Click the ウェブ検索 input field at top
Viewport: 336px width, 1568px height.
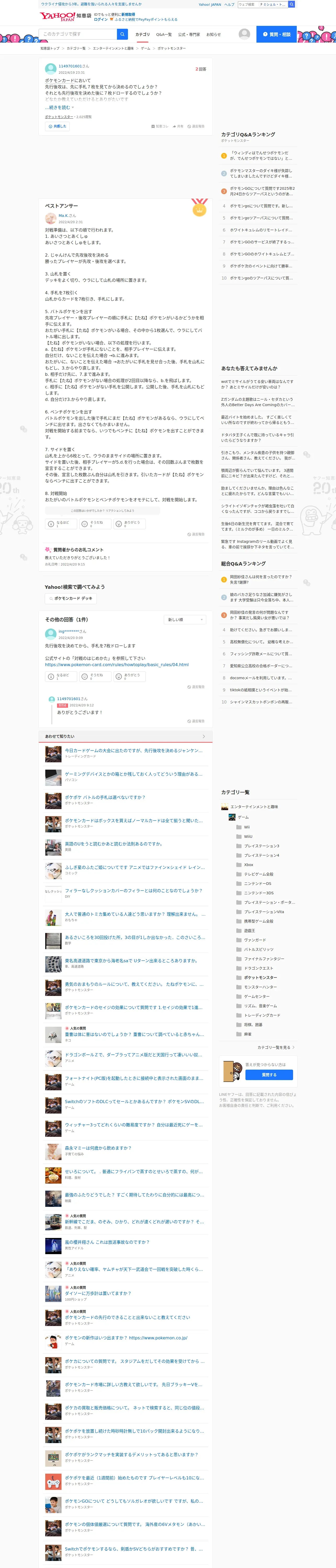(x=248, y=4)
